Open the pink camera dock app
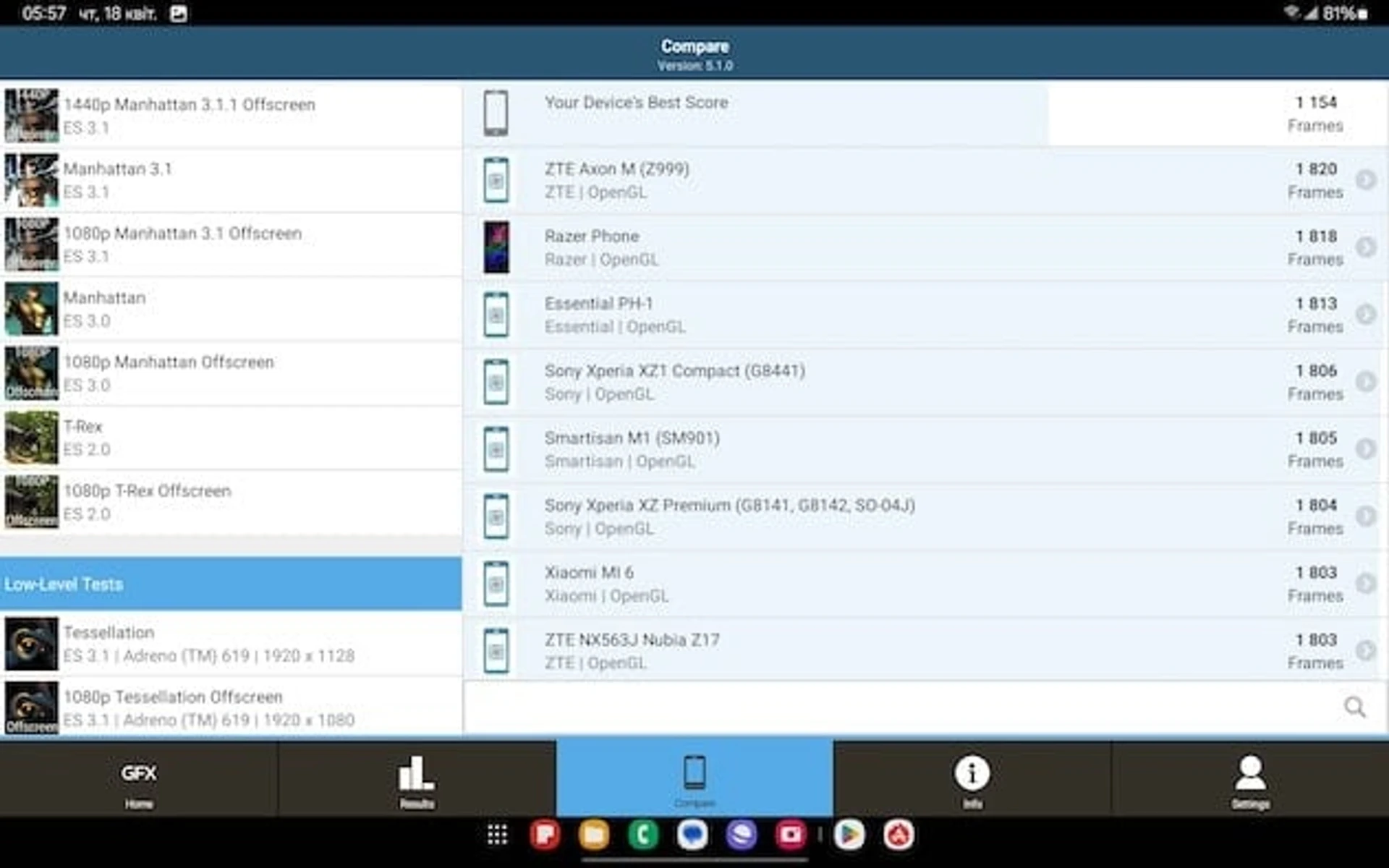The height and width of the screenshot is (868, 1389). point(791,835)
